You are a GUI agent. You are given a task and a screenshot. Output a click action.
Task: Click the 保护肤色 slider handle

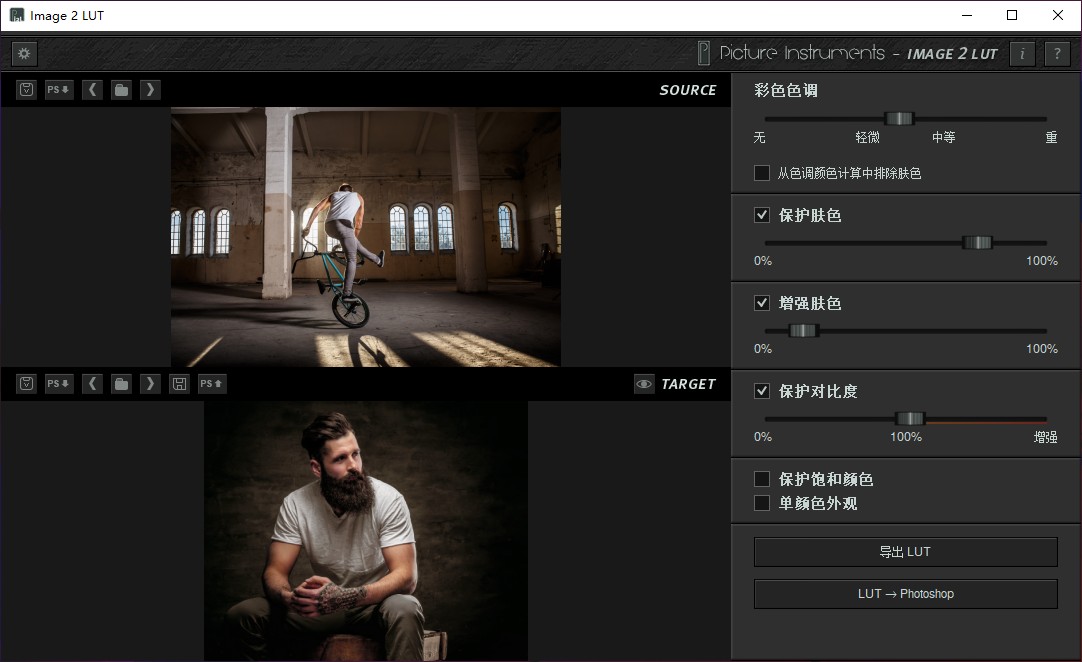[x=977, y=242]
